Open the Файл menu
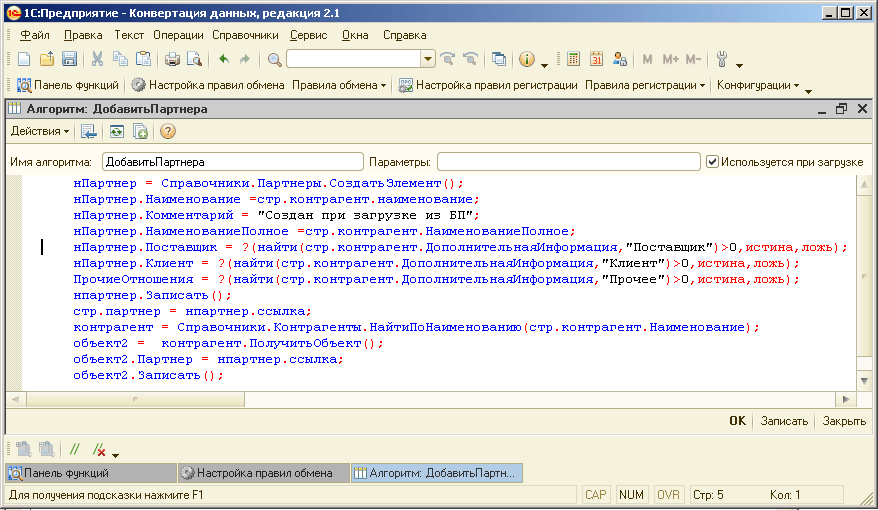 click(x=35, y=35)
